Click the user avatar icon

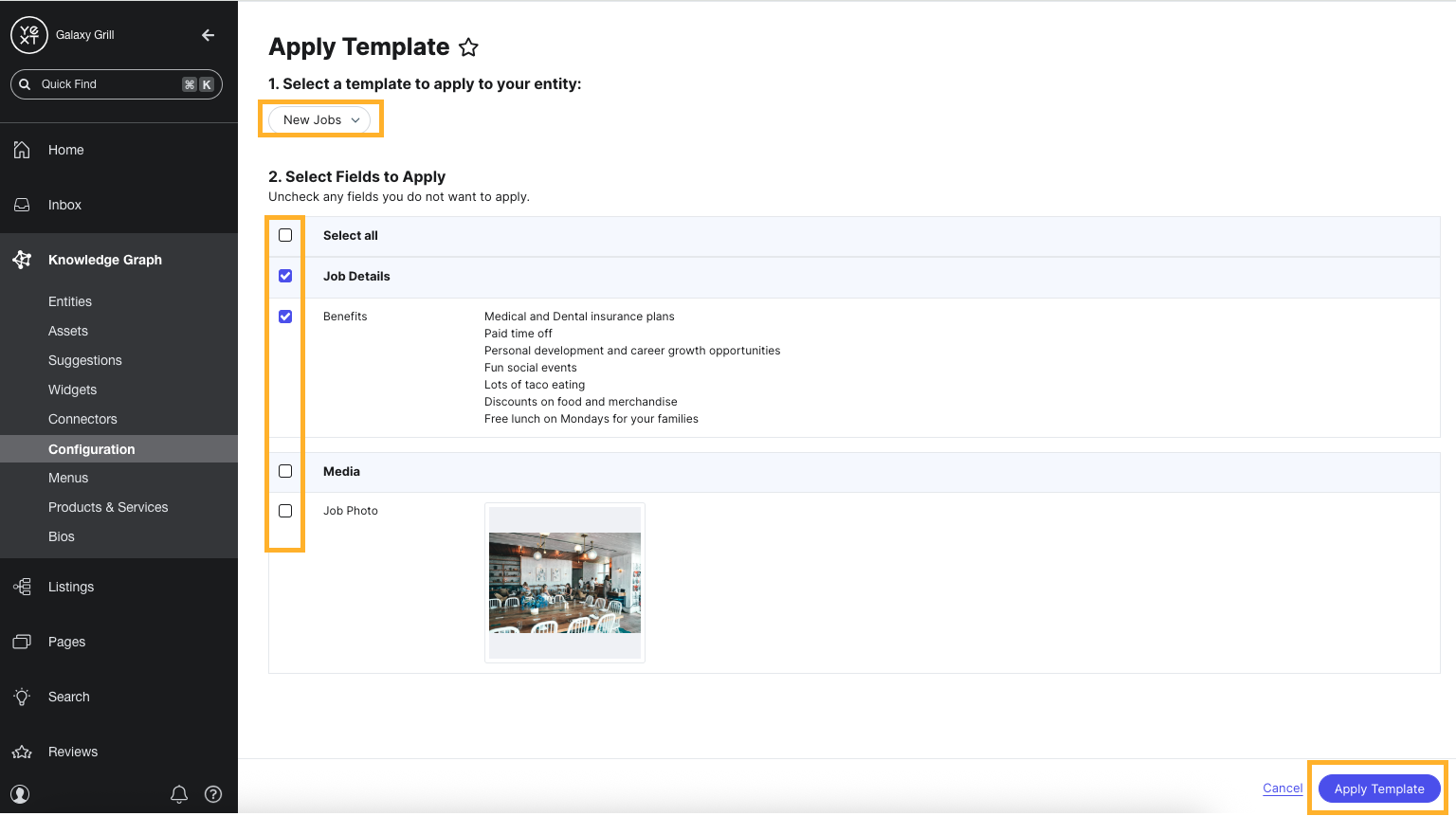pos(21,794)
